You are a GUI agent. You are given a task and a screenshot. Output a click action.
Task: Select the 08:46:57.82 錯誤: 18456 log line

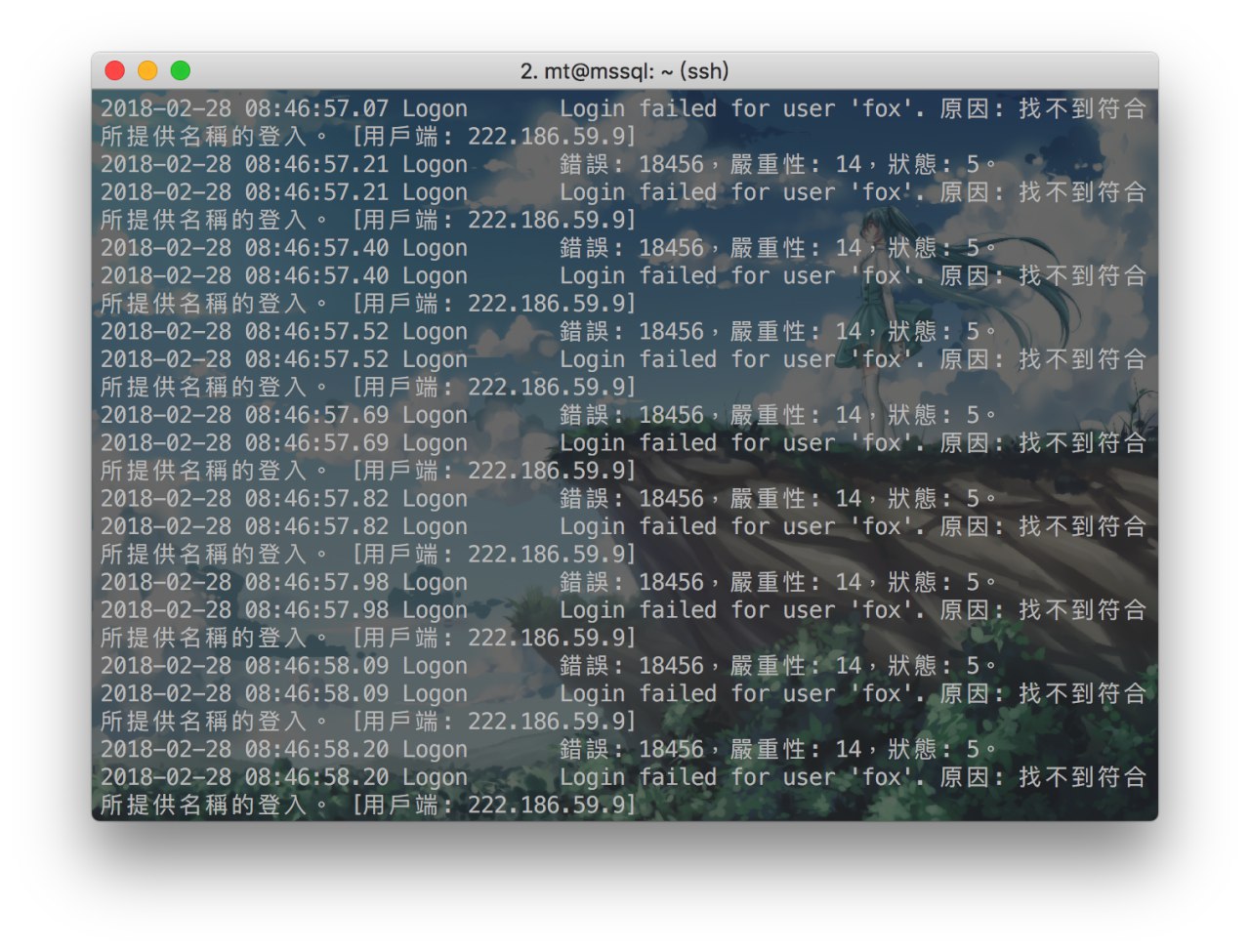coord(548,499)
